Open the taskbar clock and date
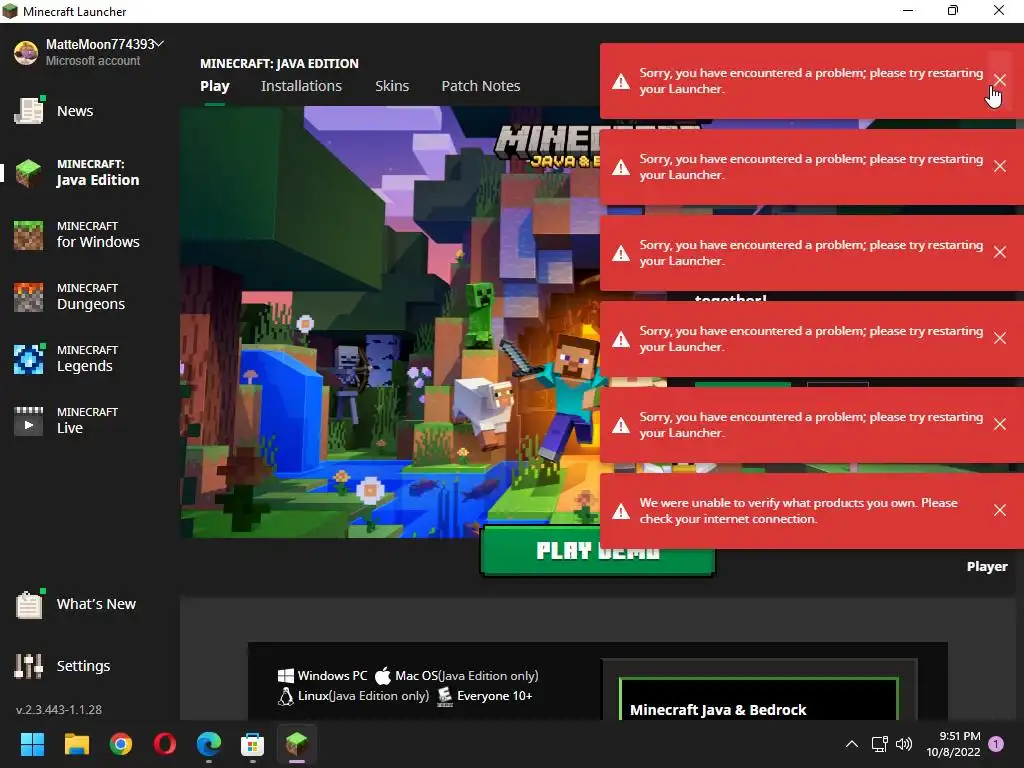This screenshot has height=768, width=1024. pyautogui.click(x=953, y=744)
